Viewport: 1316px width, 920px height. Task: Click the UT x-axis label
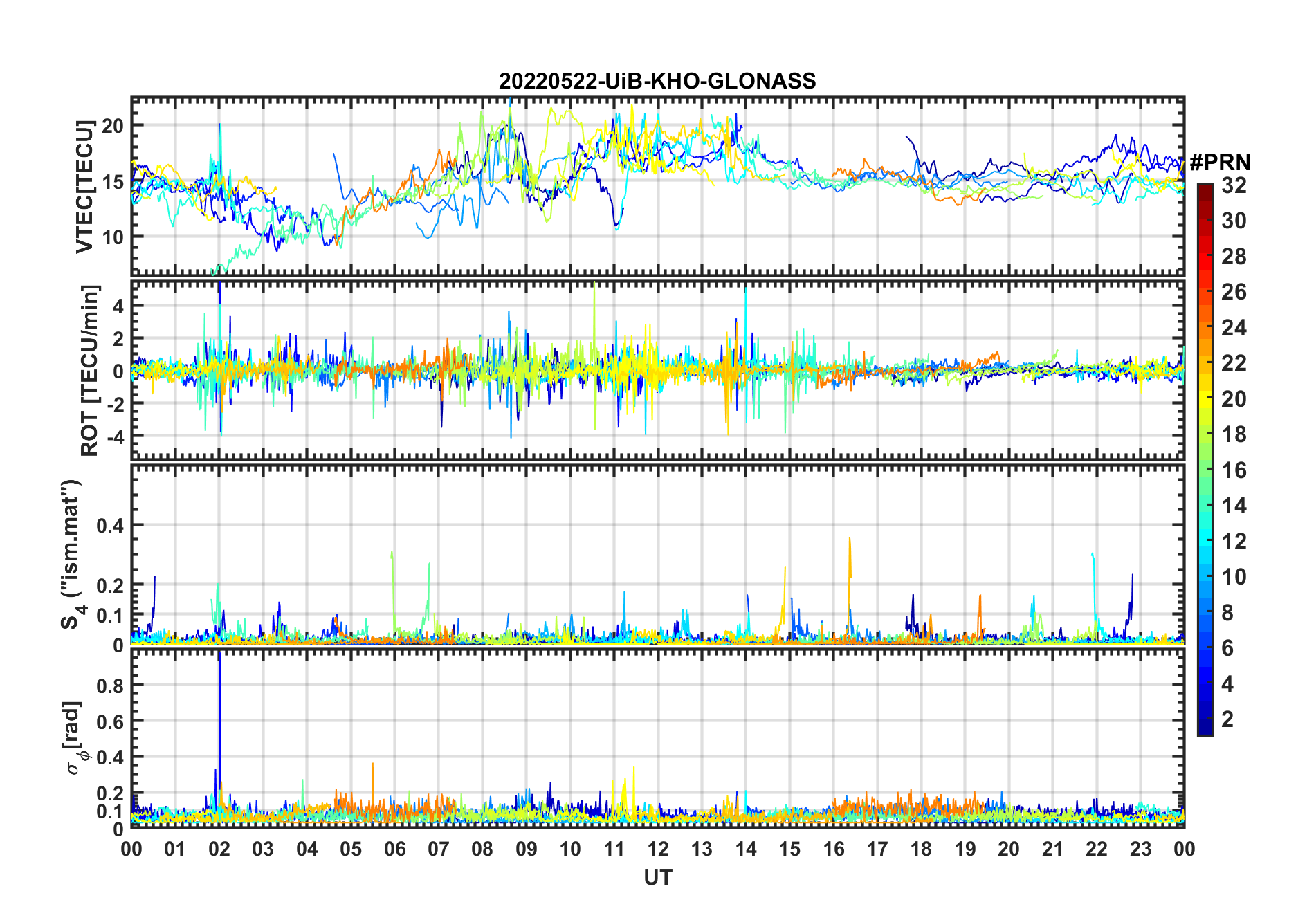click(657, 877)
